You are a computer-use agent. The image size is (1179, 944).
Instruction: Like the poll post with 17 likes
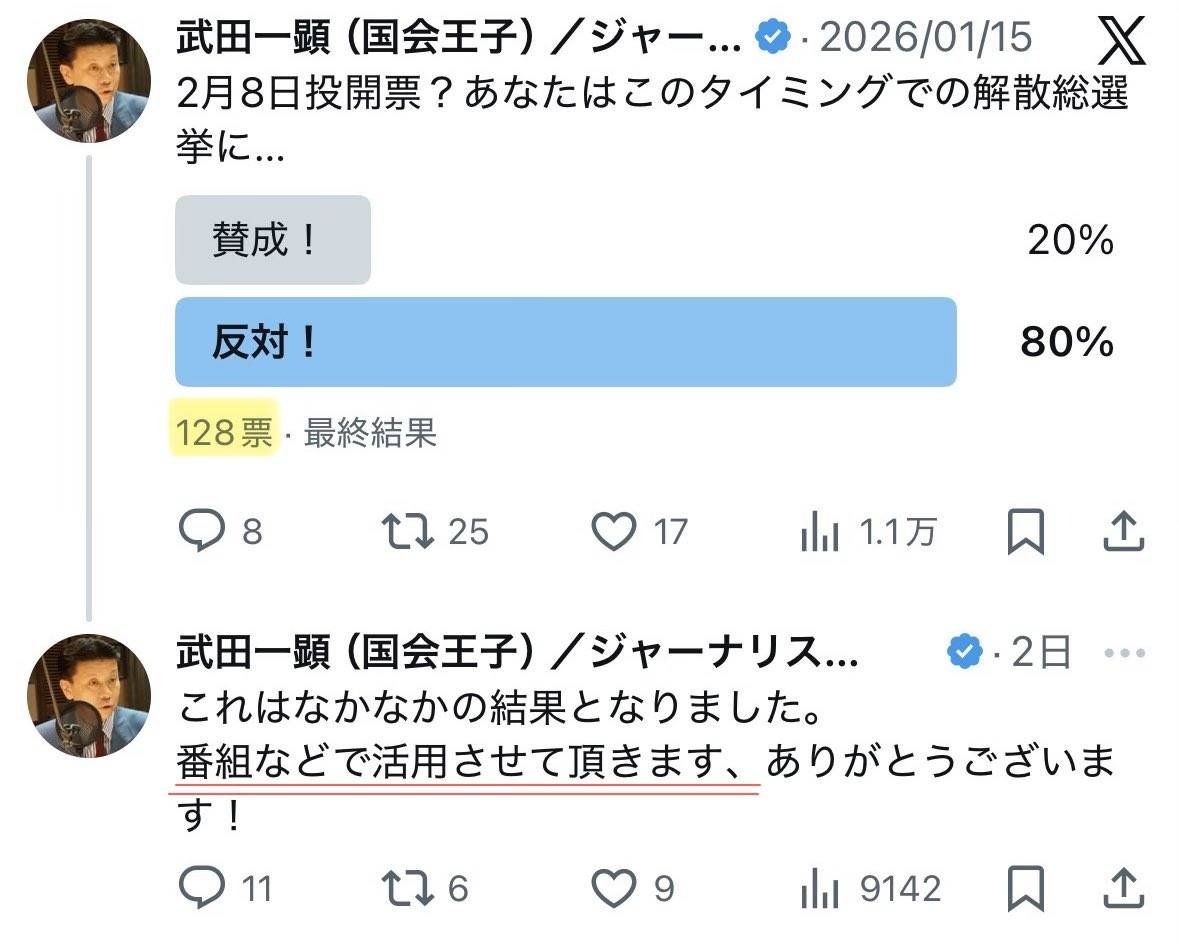[x=613, y=531]
